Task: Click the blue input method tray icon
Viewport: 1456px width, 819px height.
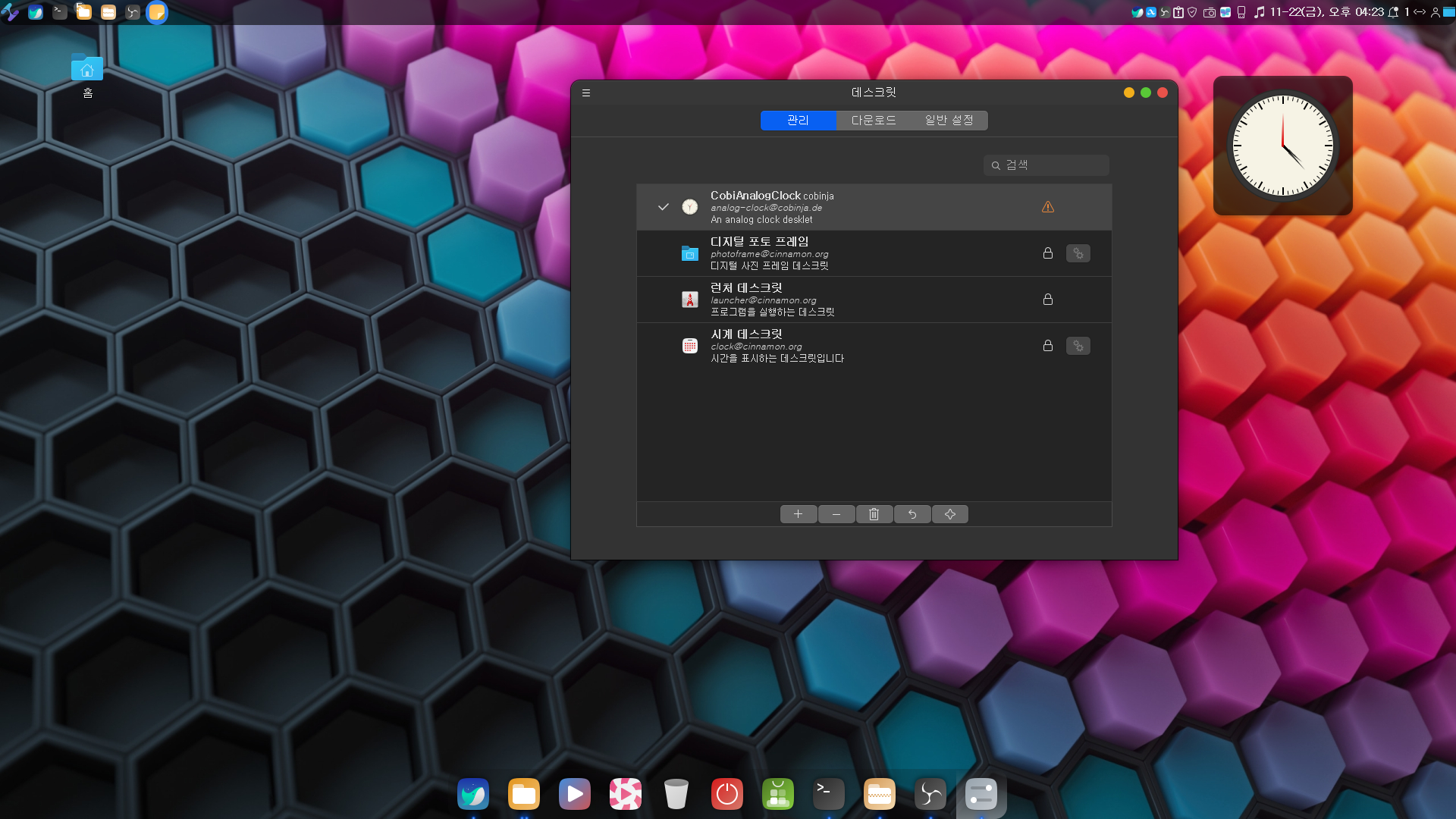Action: [x=1151, y=12]
